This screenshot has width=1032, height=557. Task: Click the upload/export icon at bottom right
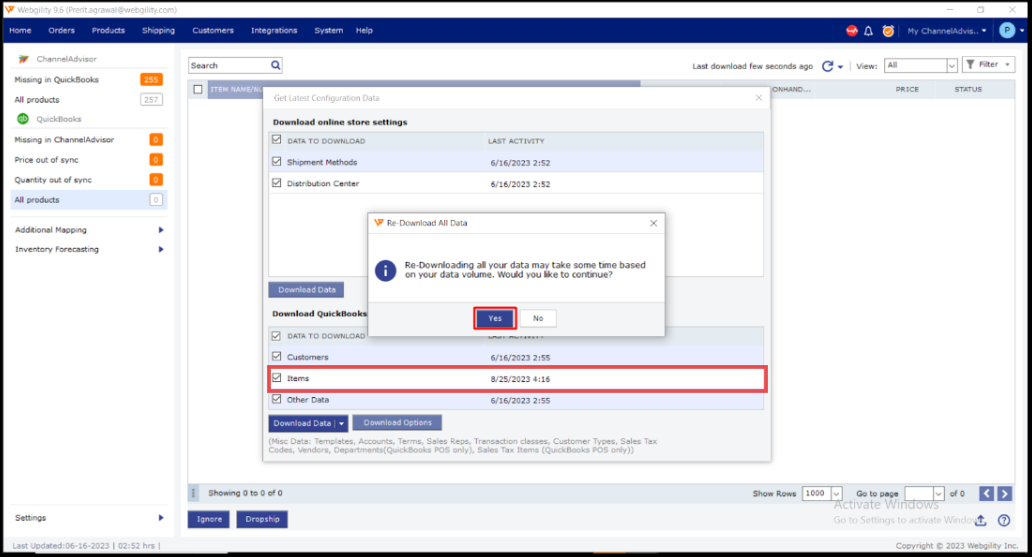(981, 520)
